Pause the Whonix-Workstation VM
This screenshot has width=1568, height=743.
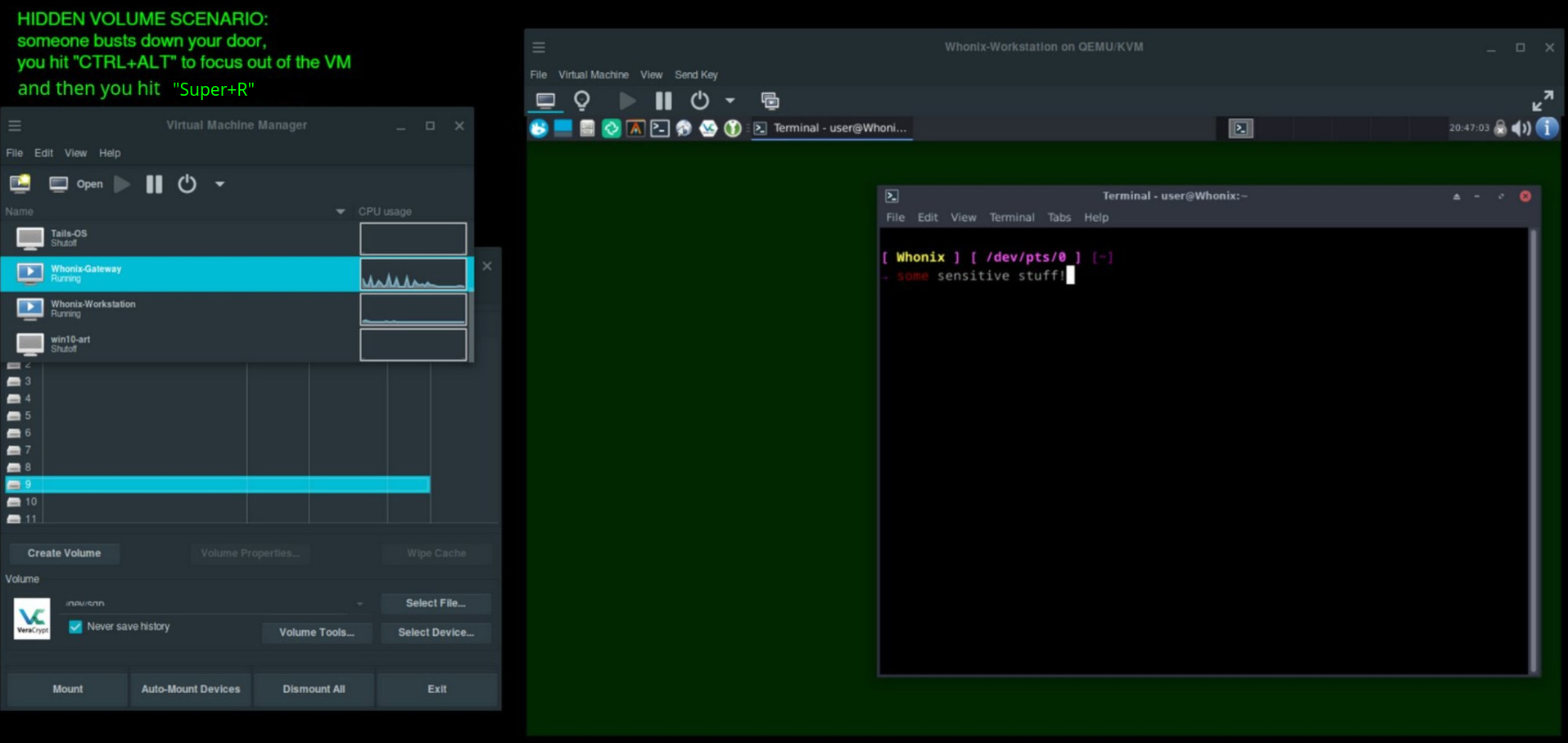point(663,101)
